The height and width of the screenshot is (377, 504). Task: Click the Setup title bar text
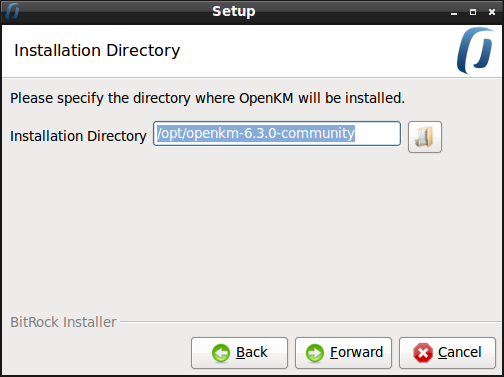tap(234, 11)
